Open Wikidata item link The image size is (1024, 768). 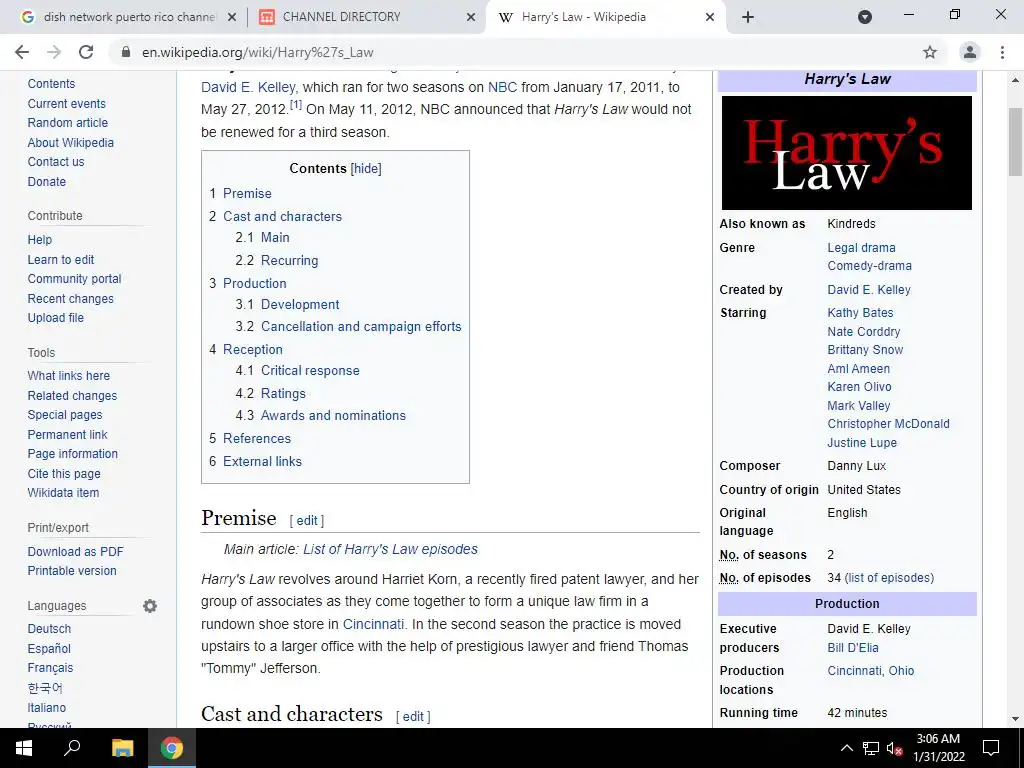pyautogui.click(x=63, y=493)
